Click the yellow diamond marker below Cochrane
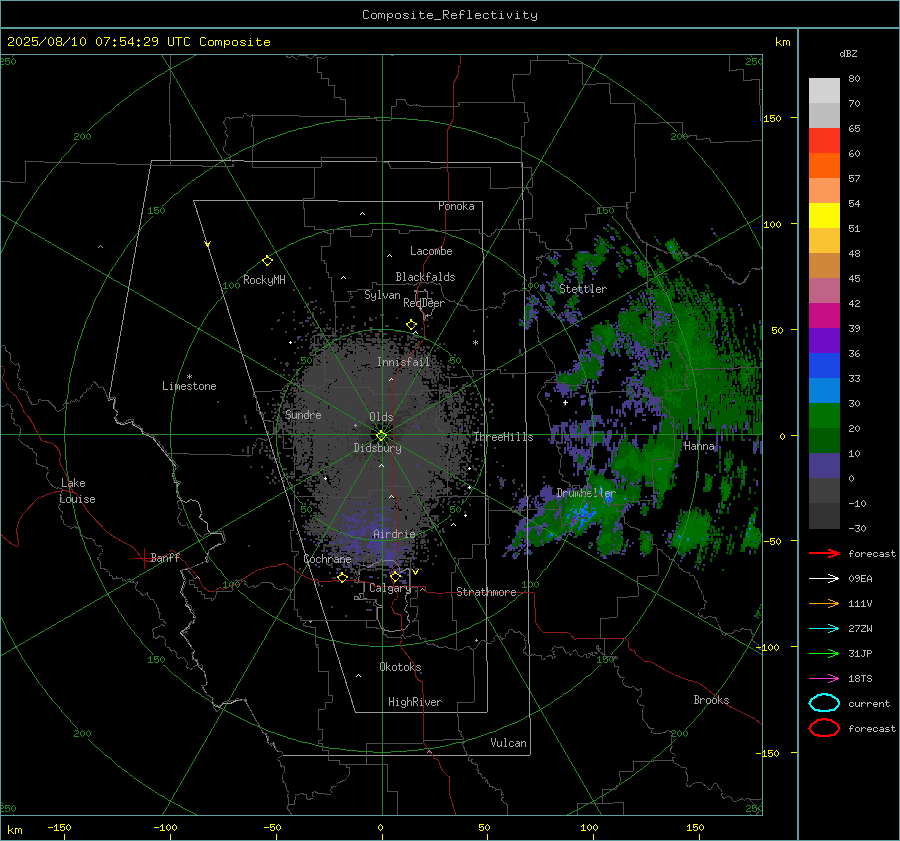 [343, 577]
